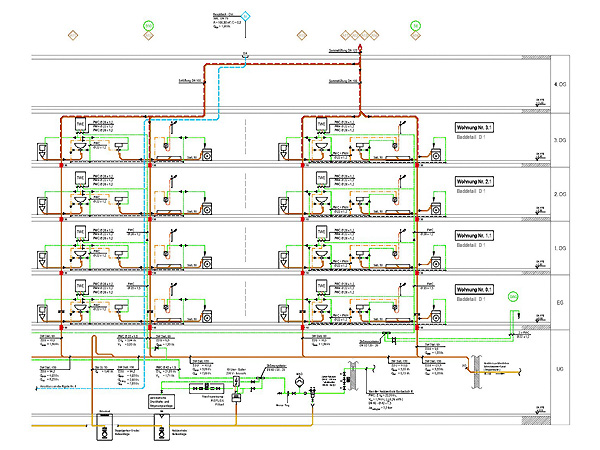Select the washing machine symbol in Wohnung Nr. 2.1
This screenshot has width=600, height=450.
436,209
